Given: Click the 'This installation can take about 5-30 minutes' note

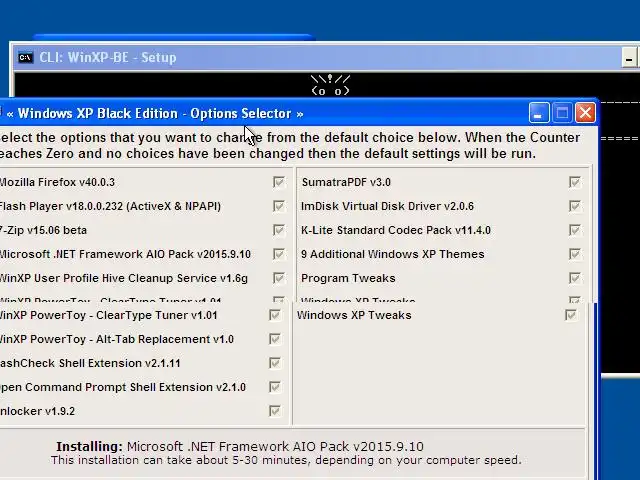Looking at the screenshot, I should point(286,460).
